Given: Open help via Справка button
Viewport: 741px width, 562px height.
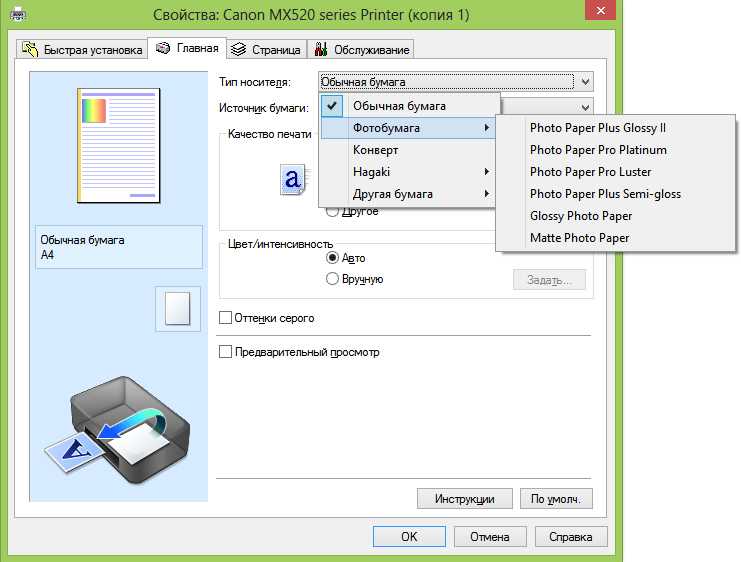Looking at the screenshot, I should (571, 536).
